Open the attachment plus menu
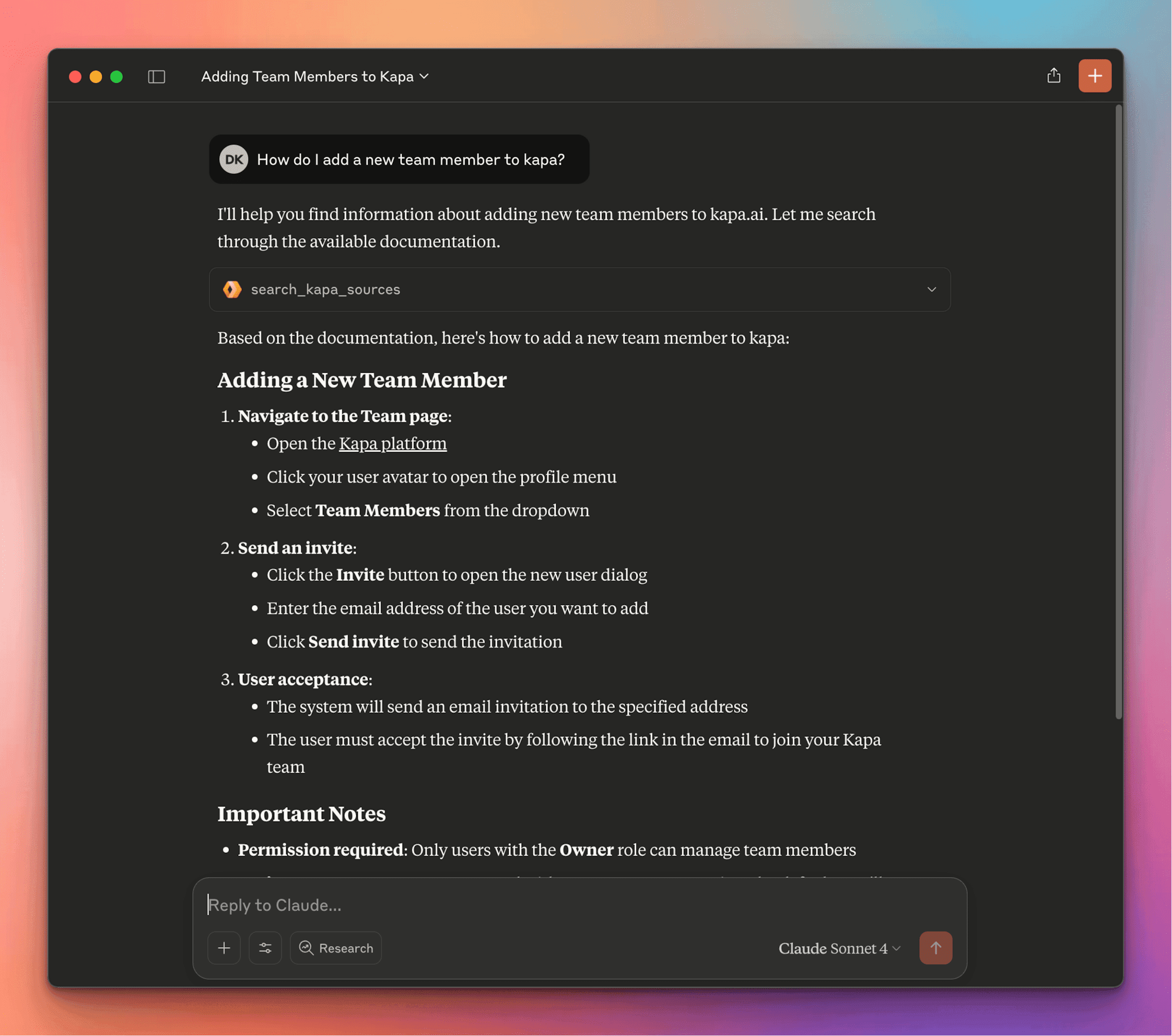 pyautogui.click(x=224, y=948)
